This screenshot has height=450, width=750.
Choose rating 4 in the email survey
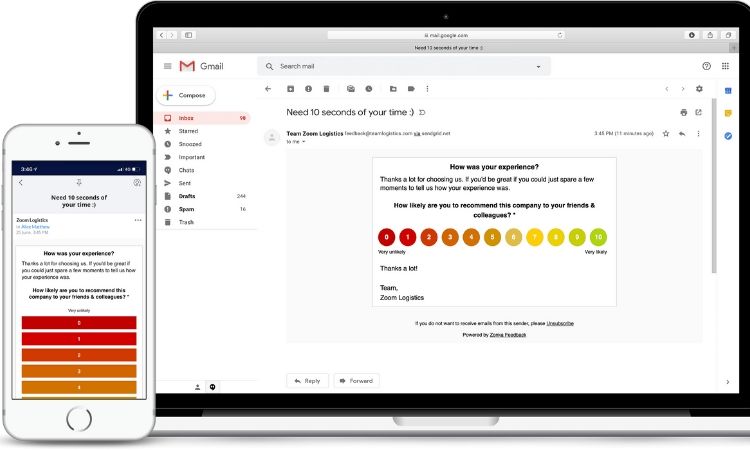tap(471, 237)
